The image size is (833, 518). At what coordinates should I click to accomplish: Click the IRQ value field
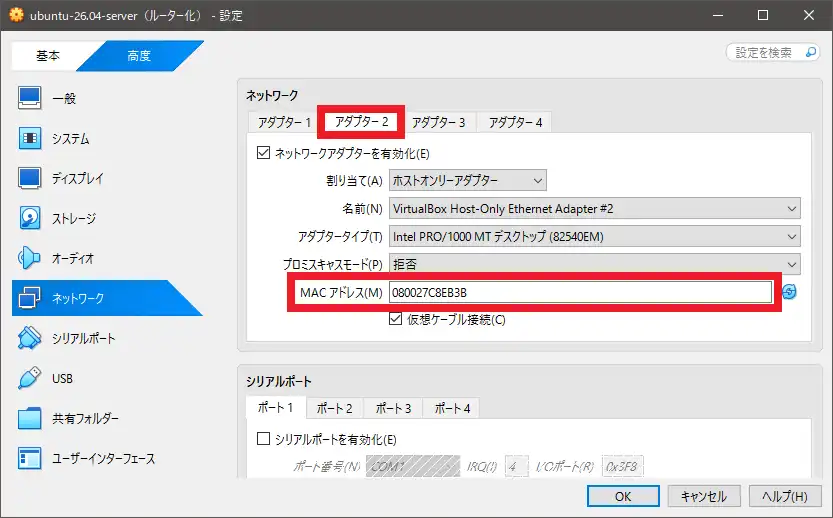point(516,466)
